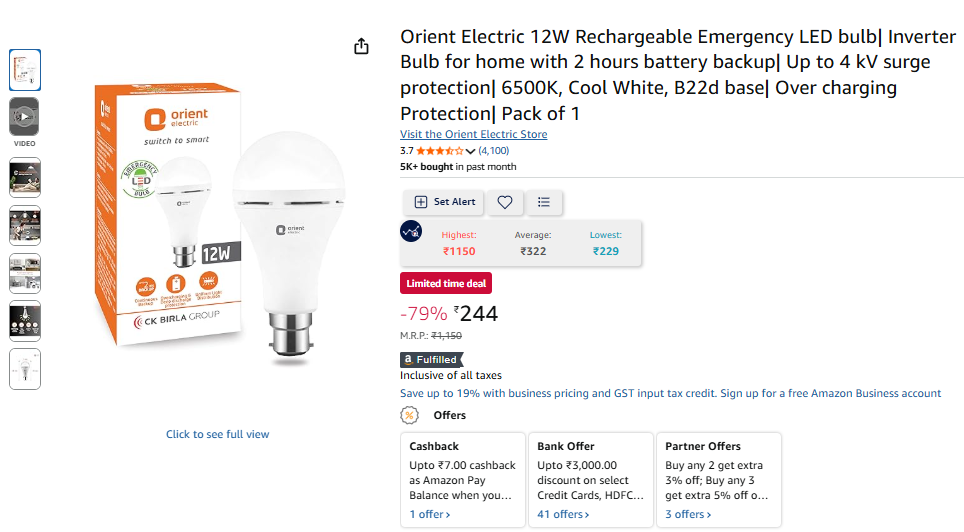Click the Limited time deal badge
Image resolution: width=964 pixels, height=532 pixels.
point(446,284)
